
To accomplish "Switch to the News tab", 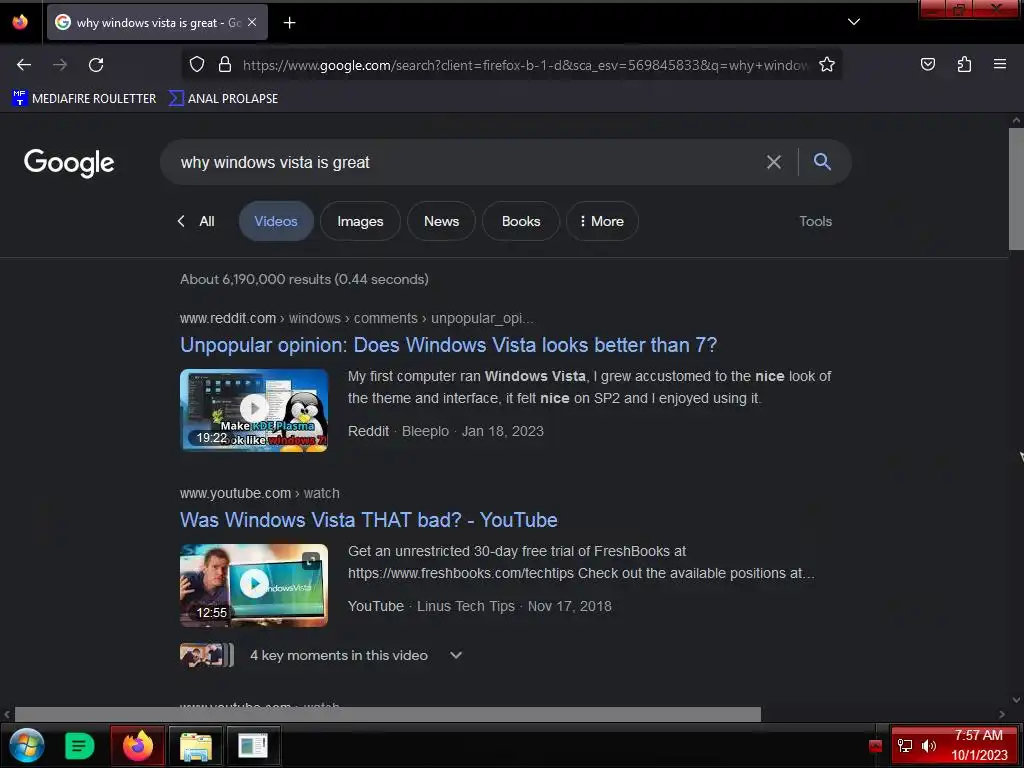I will point(441,221).
